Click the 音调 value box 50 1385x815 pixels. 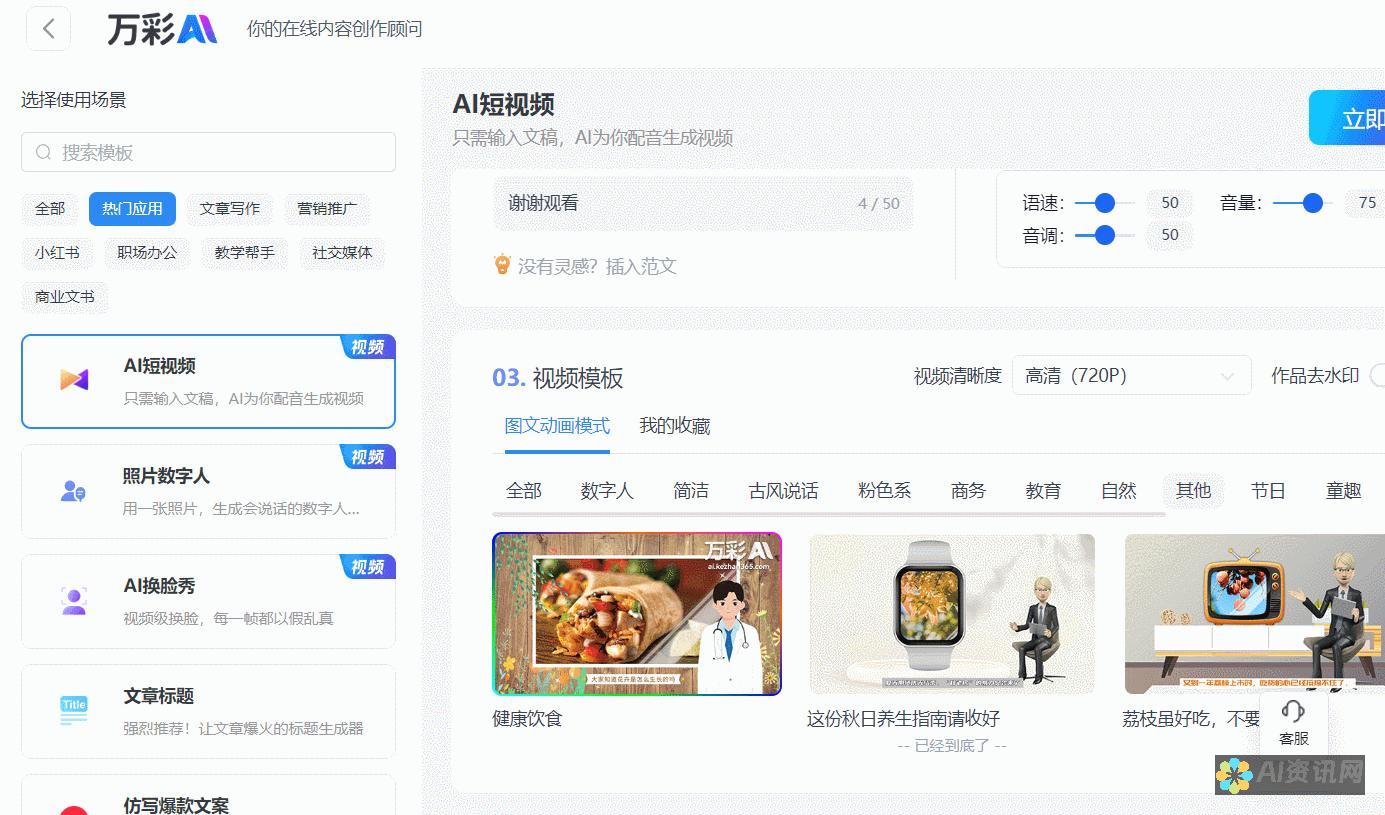pyautogui.click(x=1170, y=235)
